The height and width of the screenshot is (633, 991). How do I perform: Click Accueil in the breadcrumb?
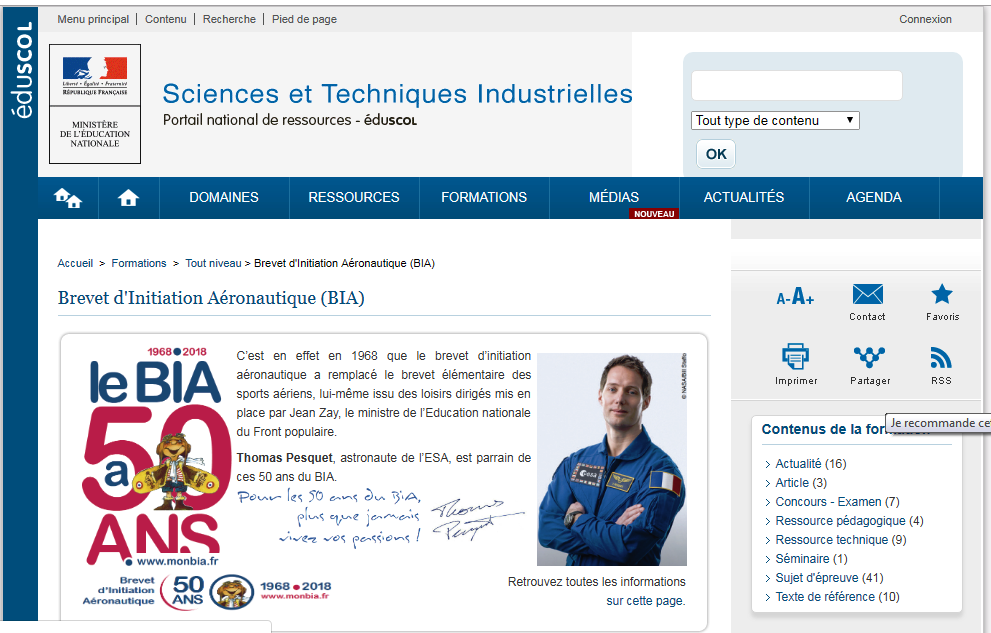75,263
